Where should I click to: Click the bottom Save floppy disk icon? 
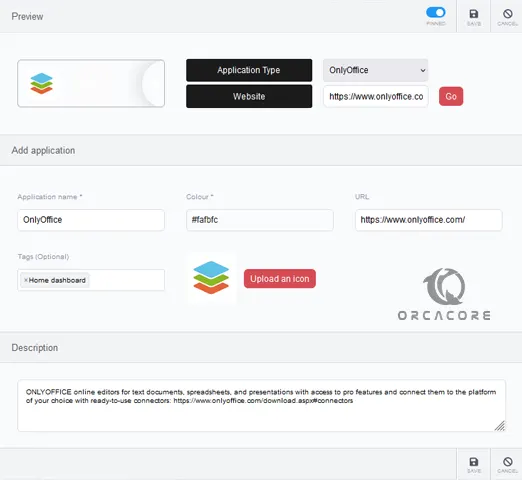[x=474, y=462]
